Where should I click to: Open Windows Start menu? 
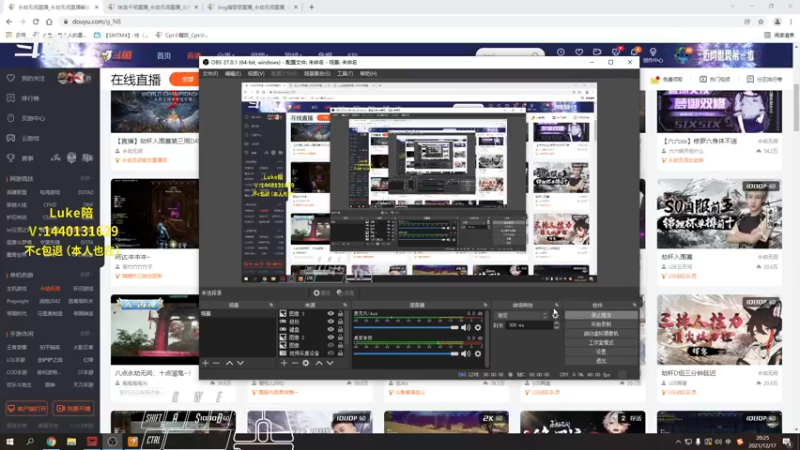coord(10,441)
